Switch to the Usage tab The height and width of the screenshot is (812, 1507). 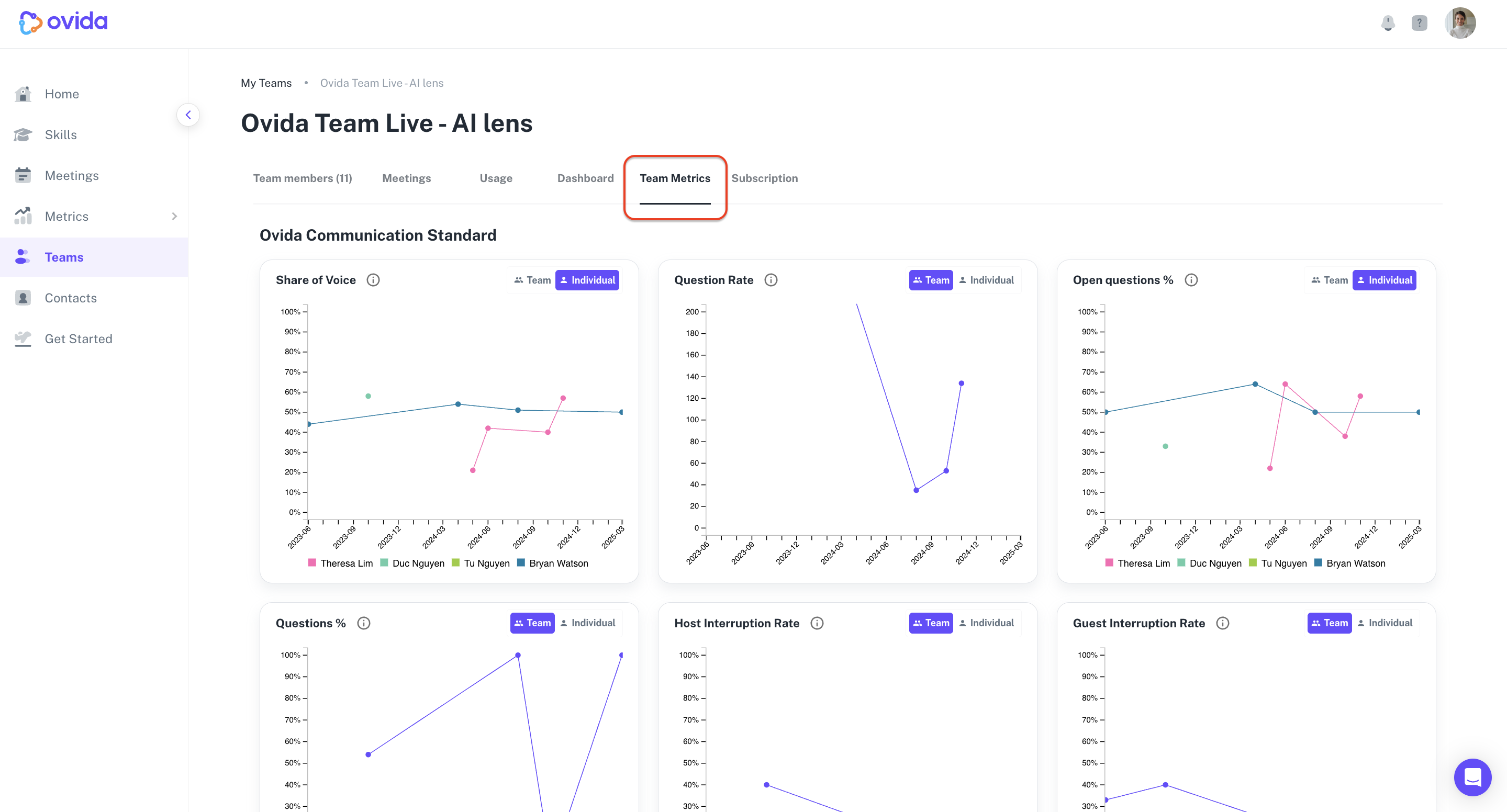click(496, 178)
